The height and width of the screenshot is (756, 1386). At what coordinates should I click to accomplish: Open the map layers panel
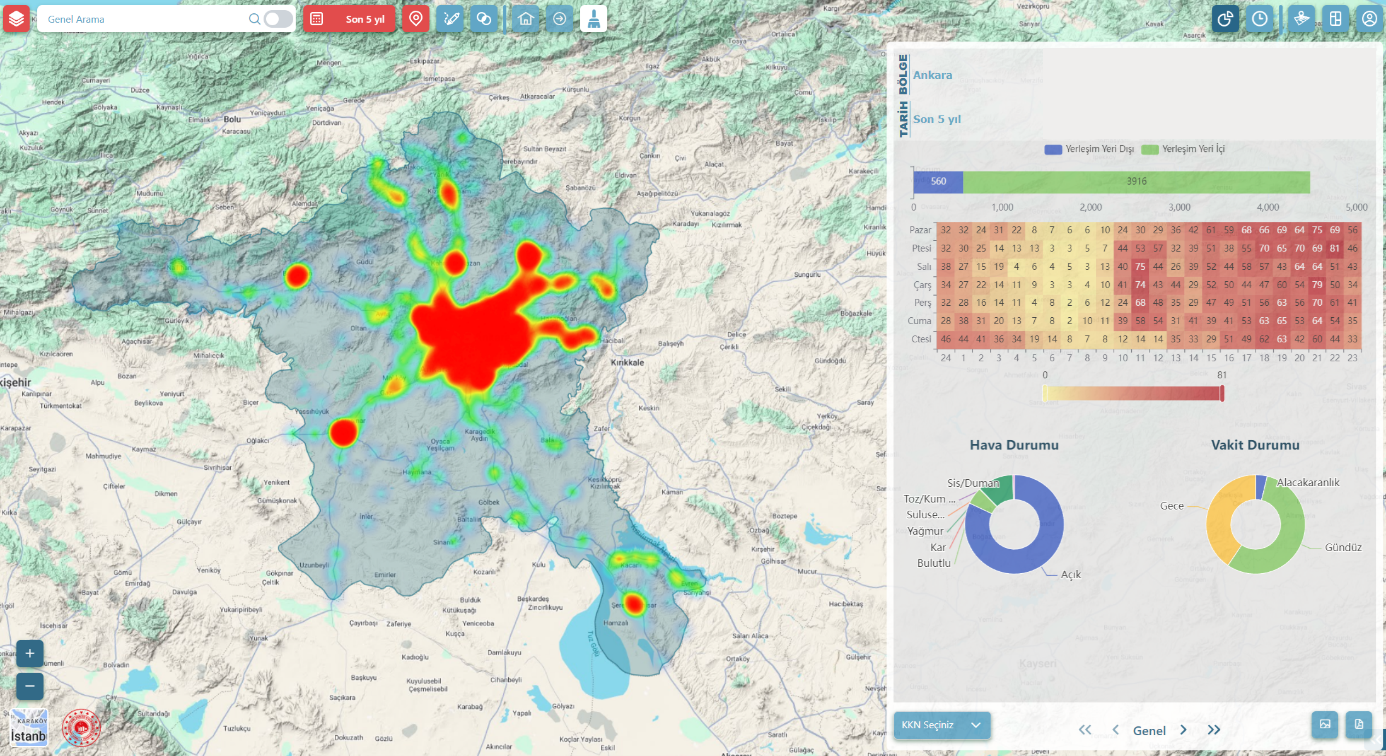coord(16,18)
